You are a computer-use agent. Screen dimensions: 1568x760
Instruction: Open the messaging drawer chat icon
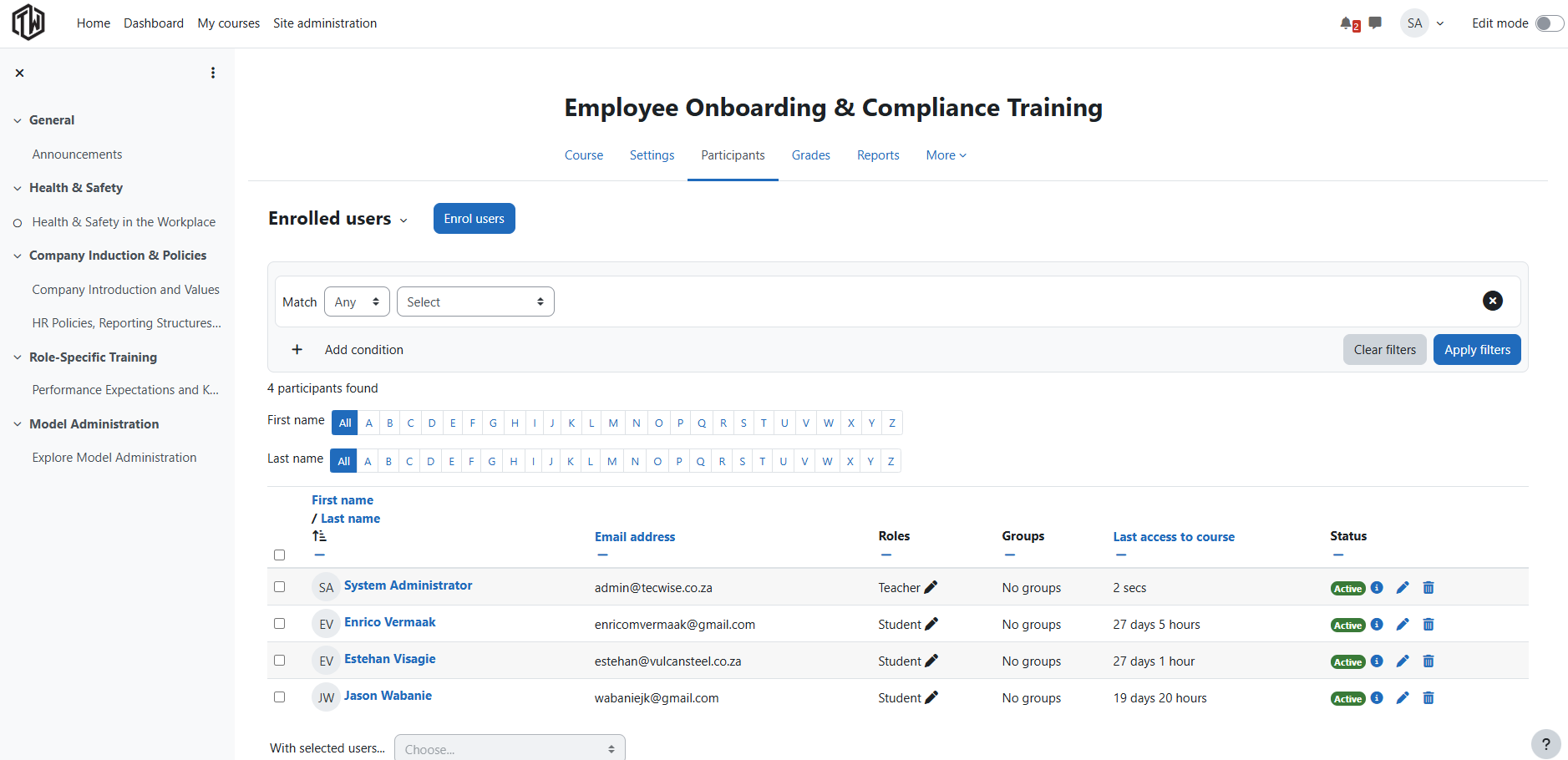coord(1375,23)
